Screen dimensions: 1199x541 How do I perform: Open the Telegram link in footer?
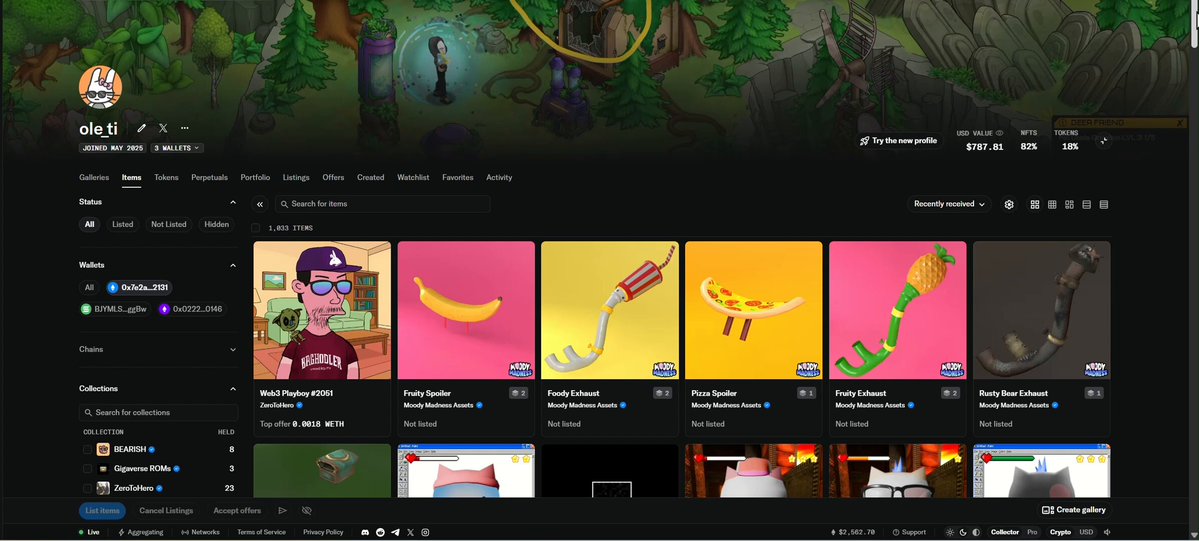pos(395,532)
